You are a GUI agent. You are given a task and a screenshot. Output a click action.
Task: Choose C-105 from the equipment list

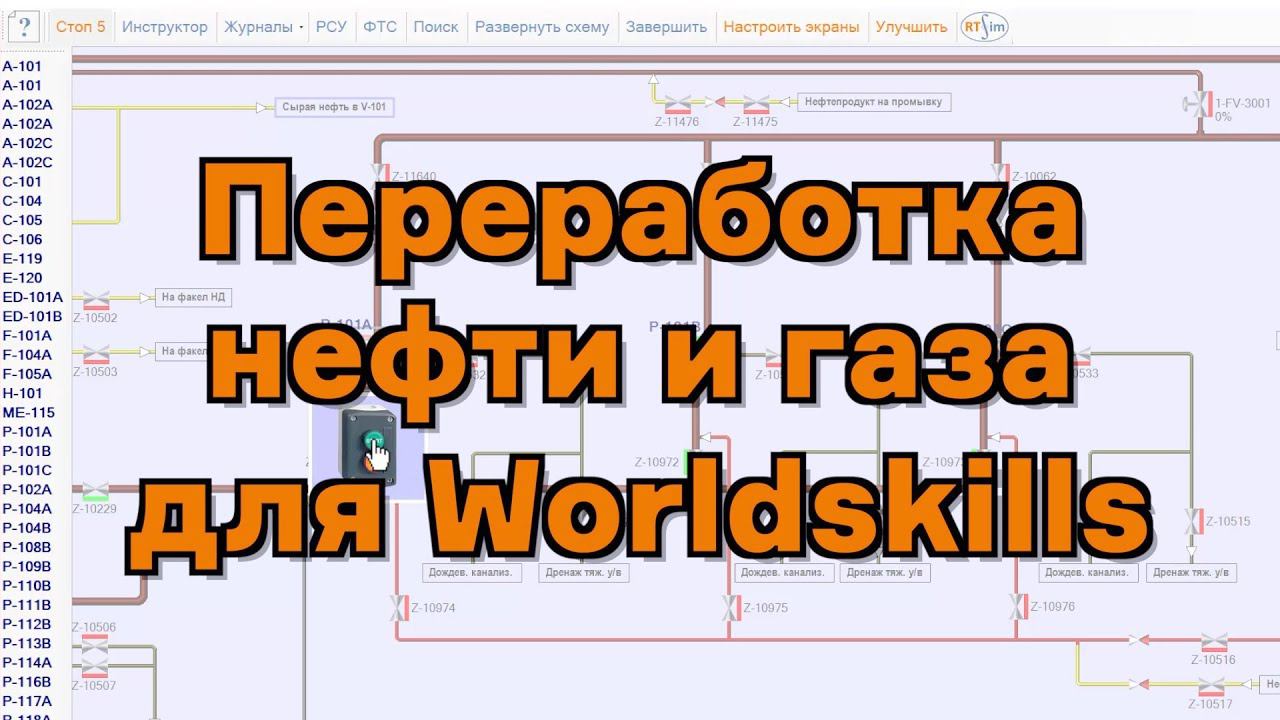[22, 220]
